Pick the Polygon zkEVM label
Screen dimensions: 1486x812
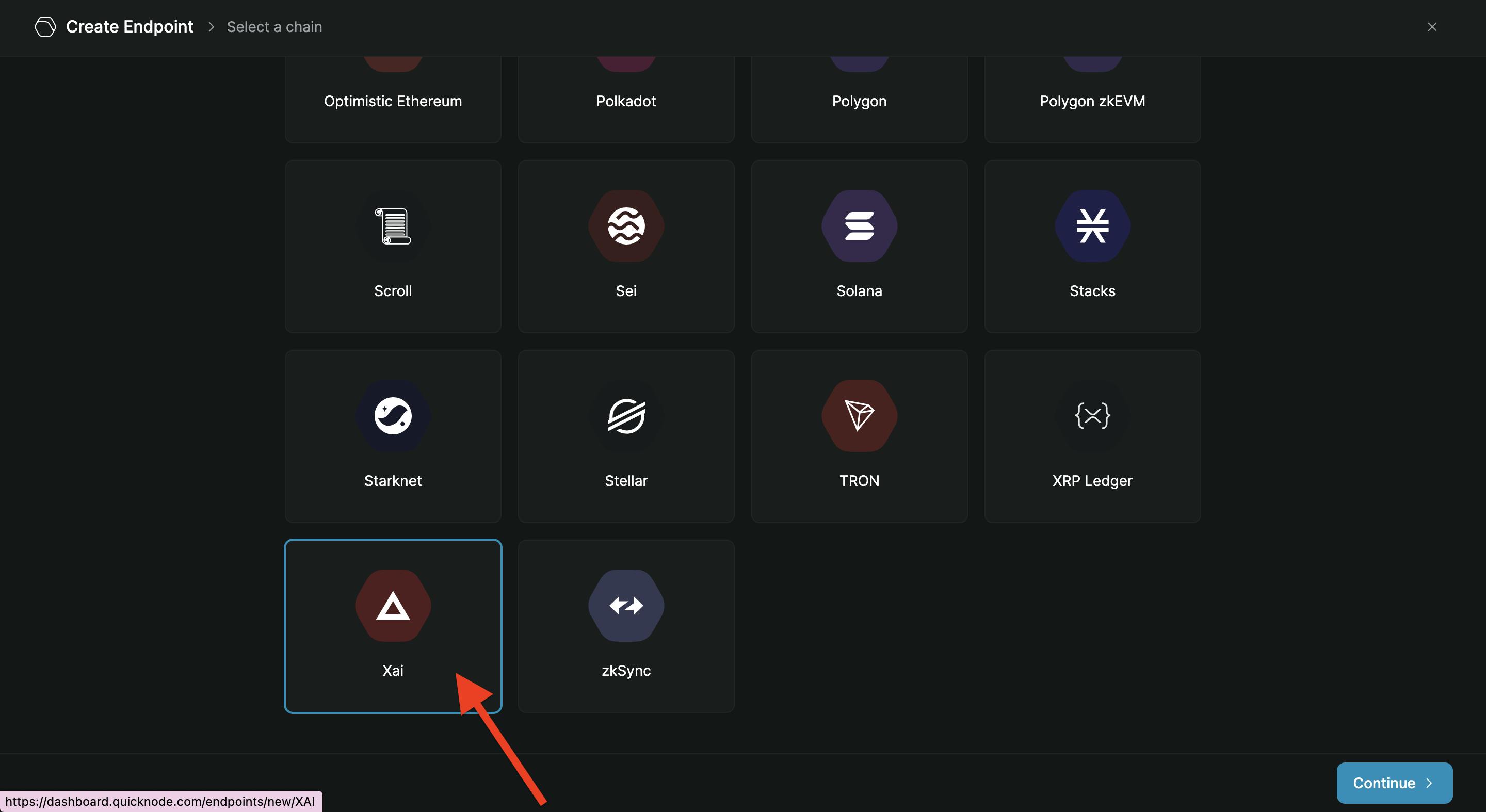point(1092,101)
